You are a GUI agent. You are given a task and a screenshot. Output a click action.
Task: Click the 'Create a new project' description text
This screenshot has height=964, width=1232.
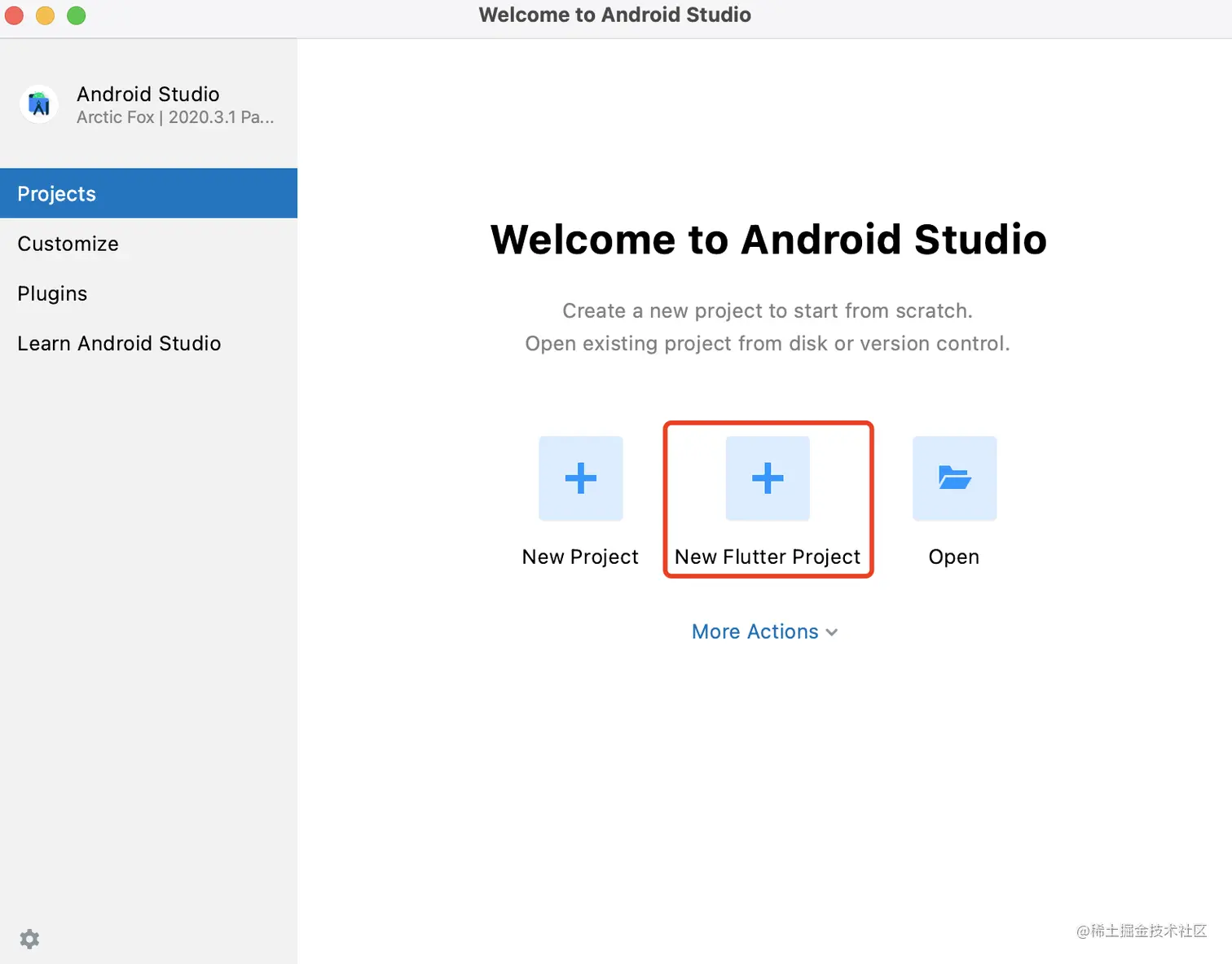768,310
